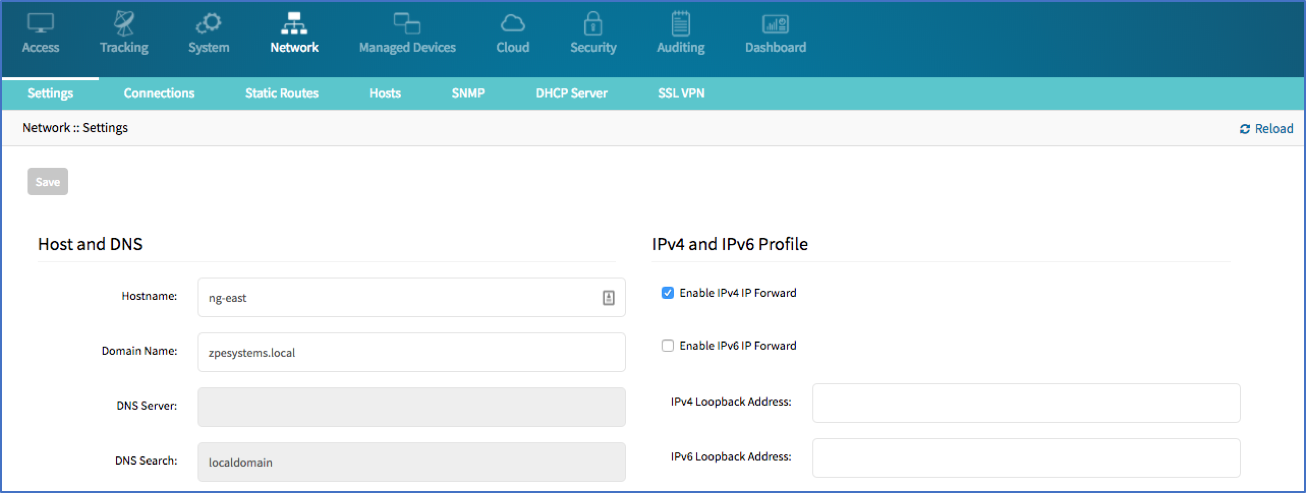Click the Domain Name input field
This screenshot has height=493, width=1306.
[x=412, y=352]
